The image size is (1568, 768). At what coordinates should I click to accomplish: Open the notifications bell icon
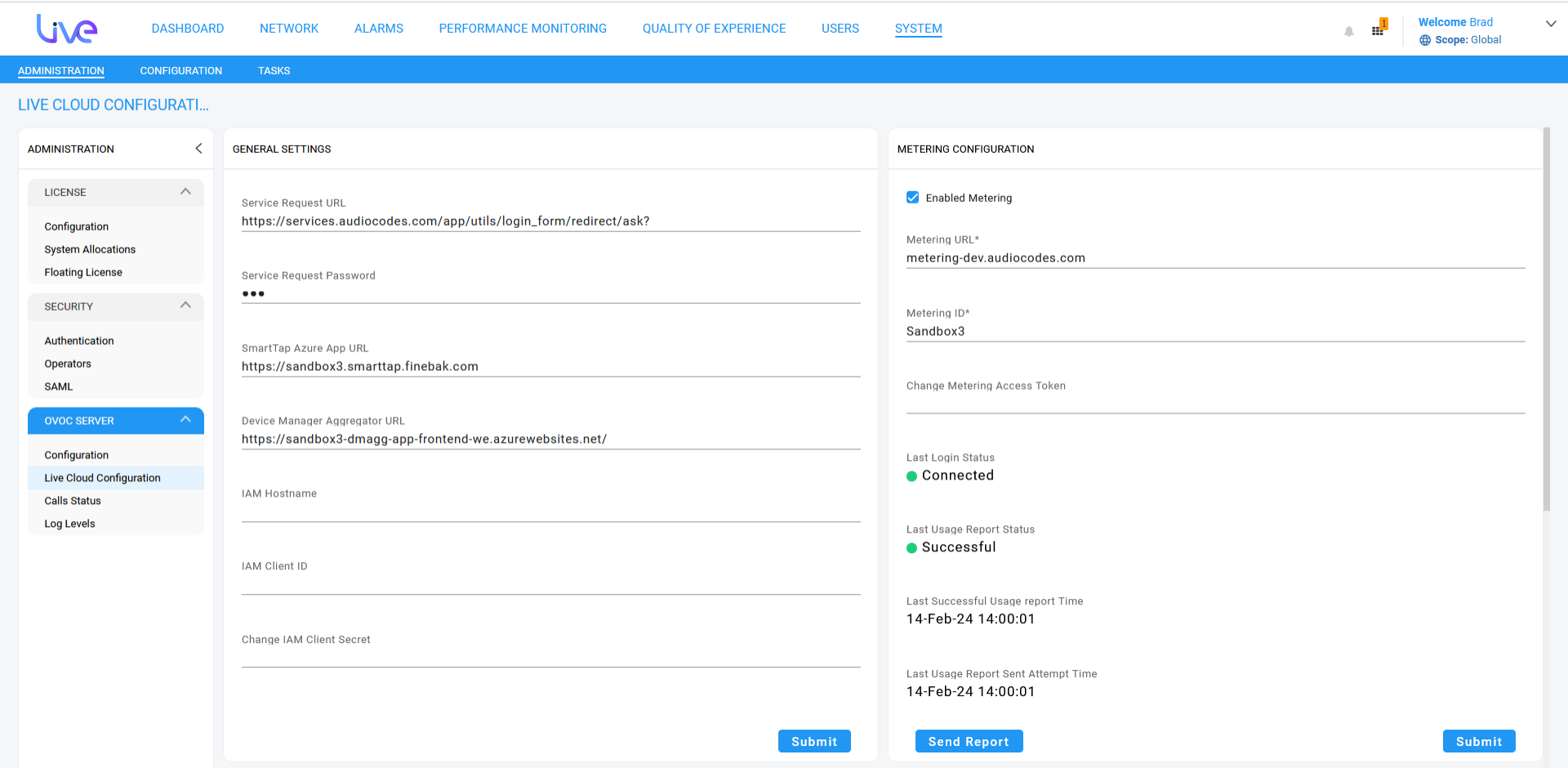pos(1349,32)
